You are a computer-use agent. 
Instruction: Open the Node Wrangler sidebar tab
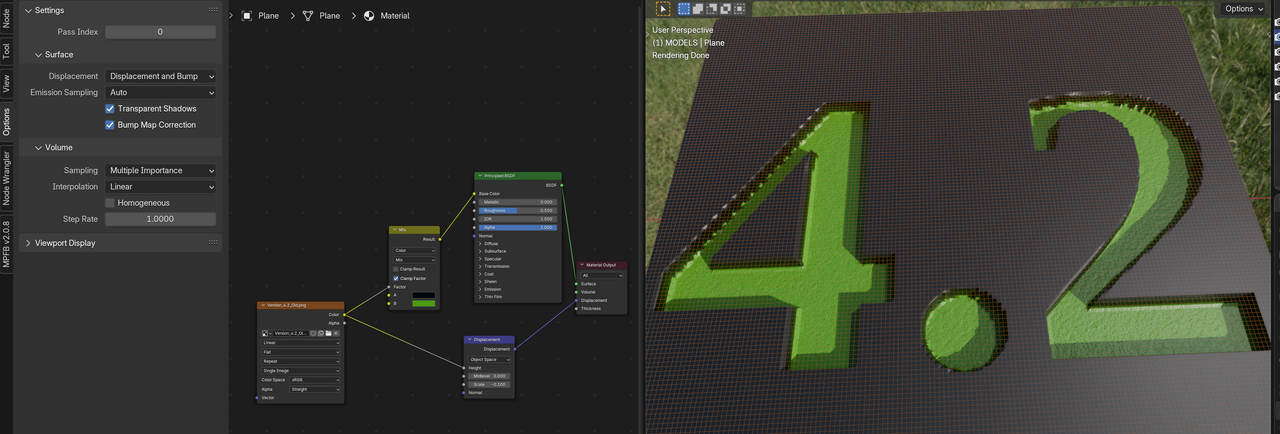point(6,178)
